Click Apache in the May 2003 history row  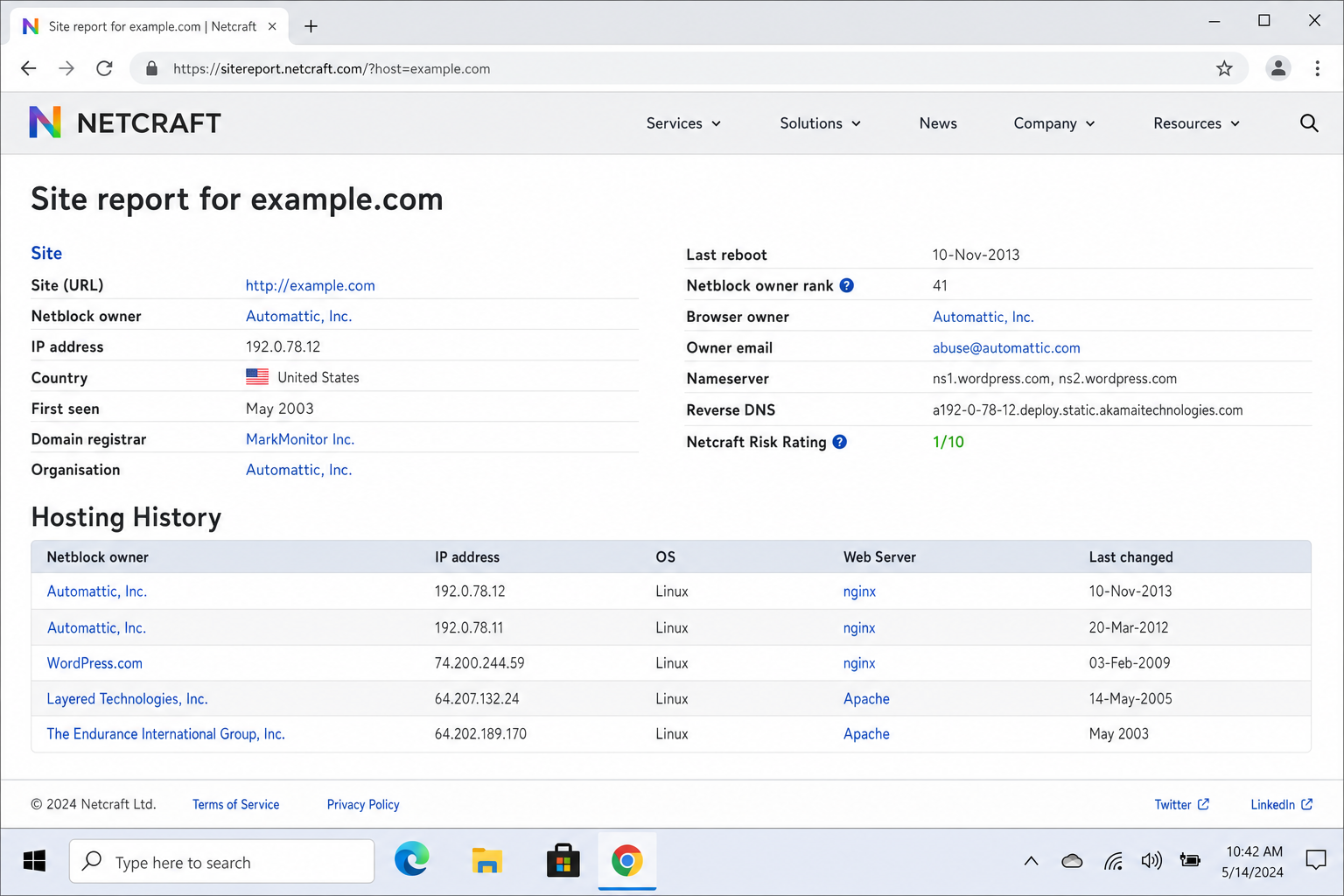[x=866, y=734]
